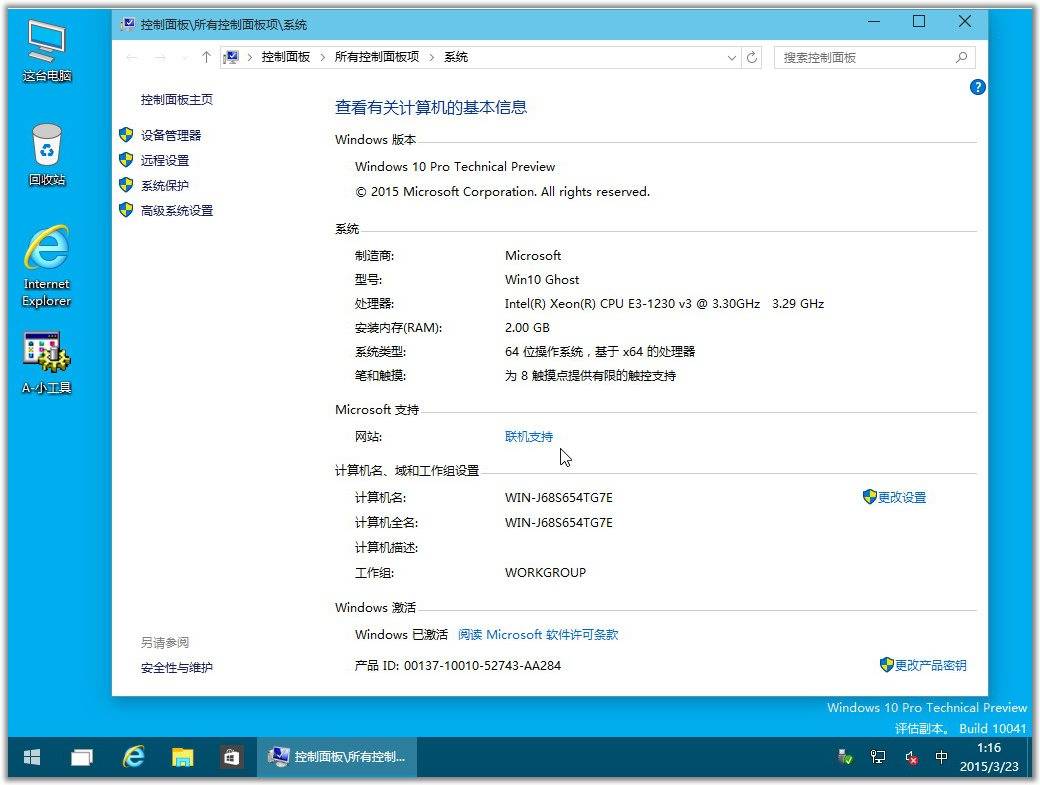Viewport: 1040px width, 785px height.
Task: Click the 联机支持 online support link
Action: pos(529,436)
